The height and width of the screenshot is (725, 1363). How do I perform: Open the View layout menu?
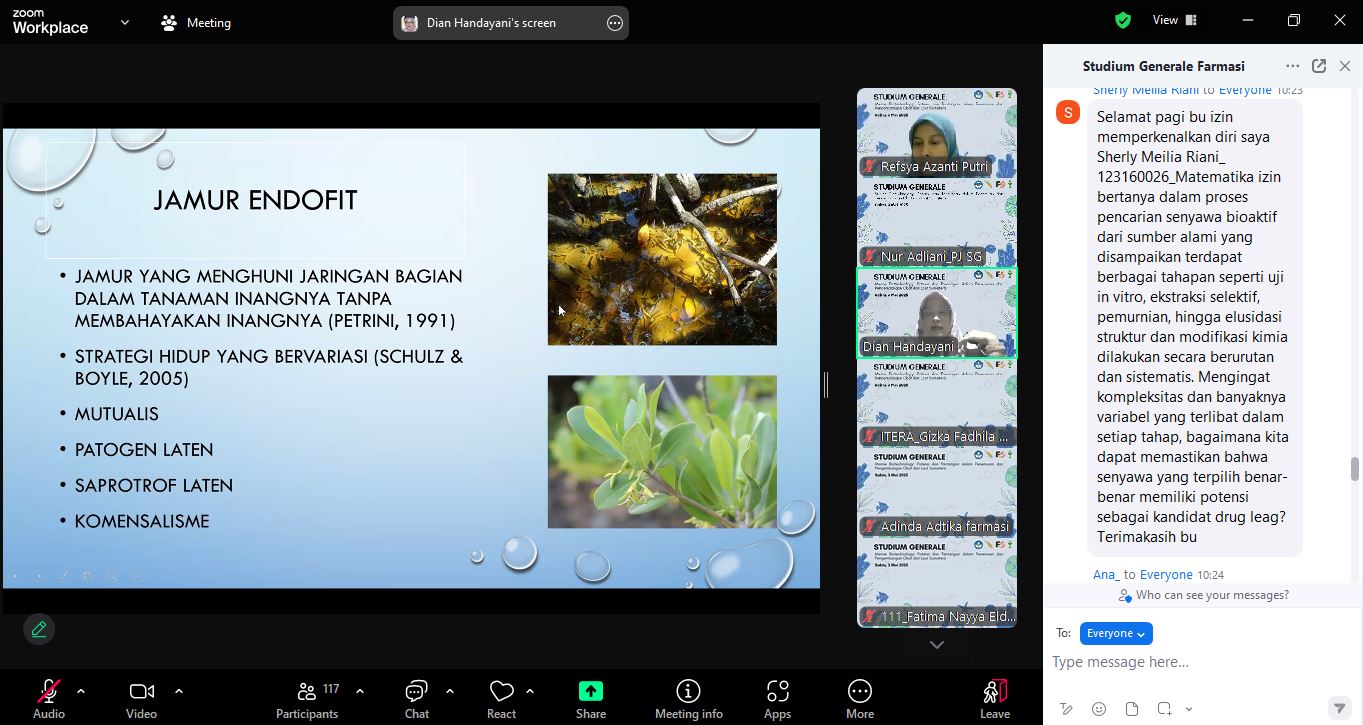click(1174, 21)
